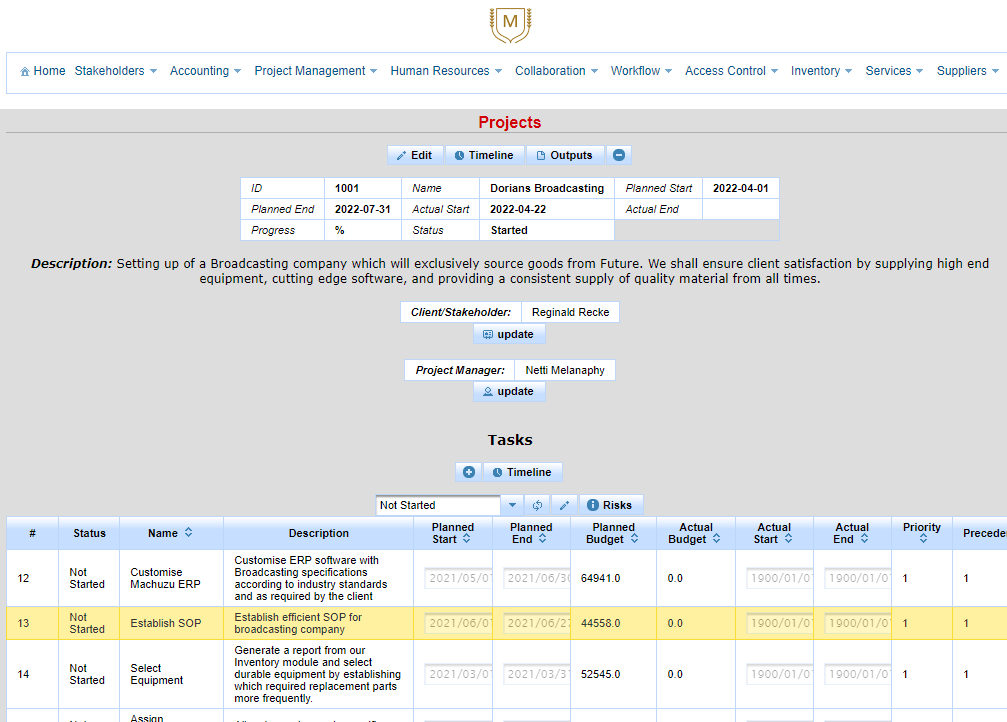
Task: Open the Risks info button
Action: (x=611, y=505)
